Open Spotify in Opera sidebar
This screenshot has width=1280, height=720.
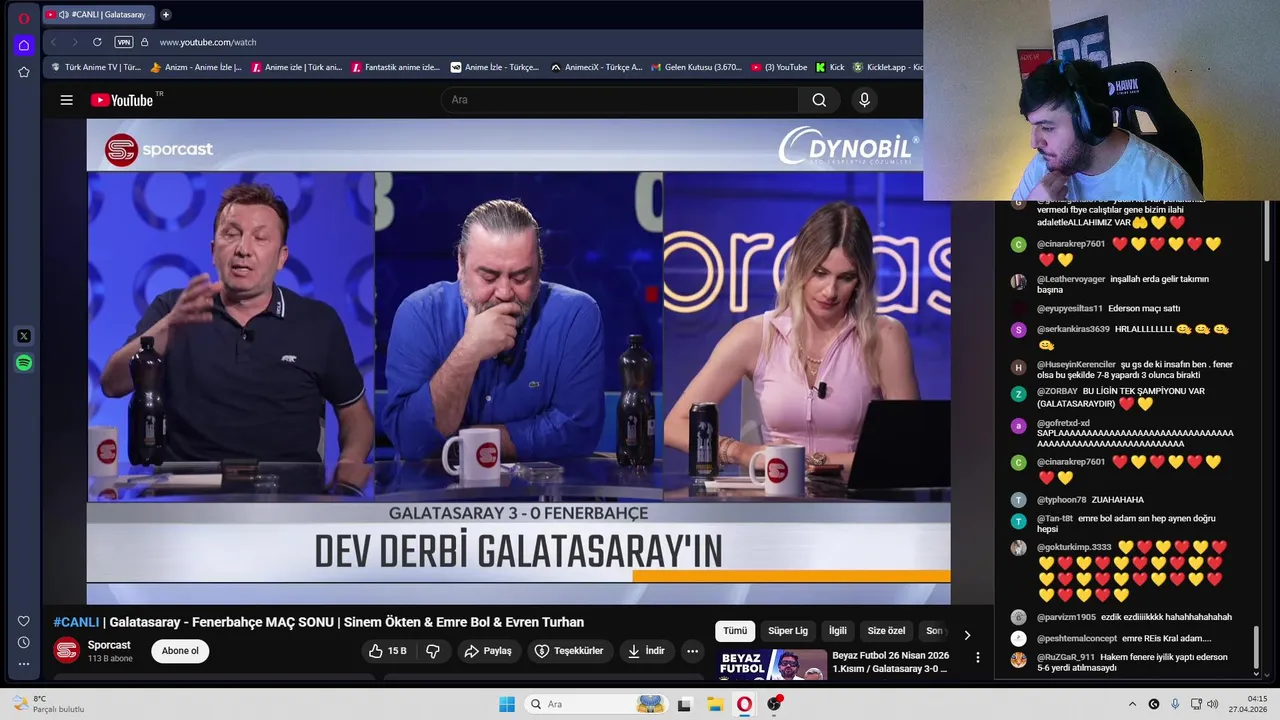click(x=24, y=363)
